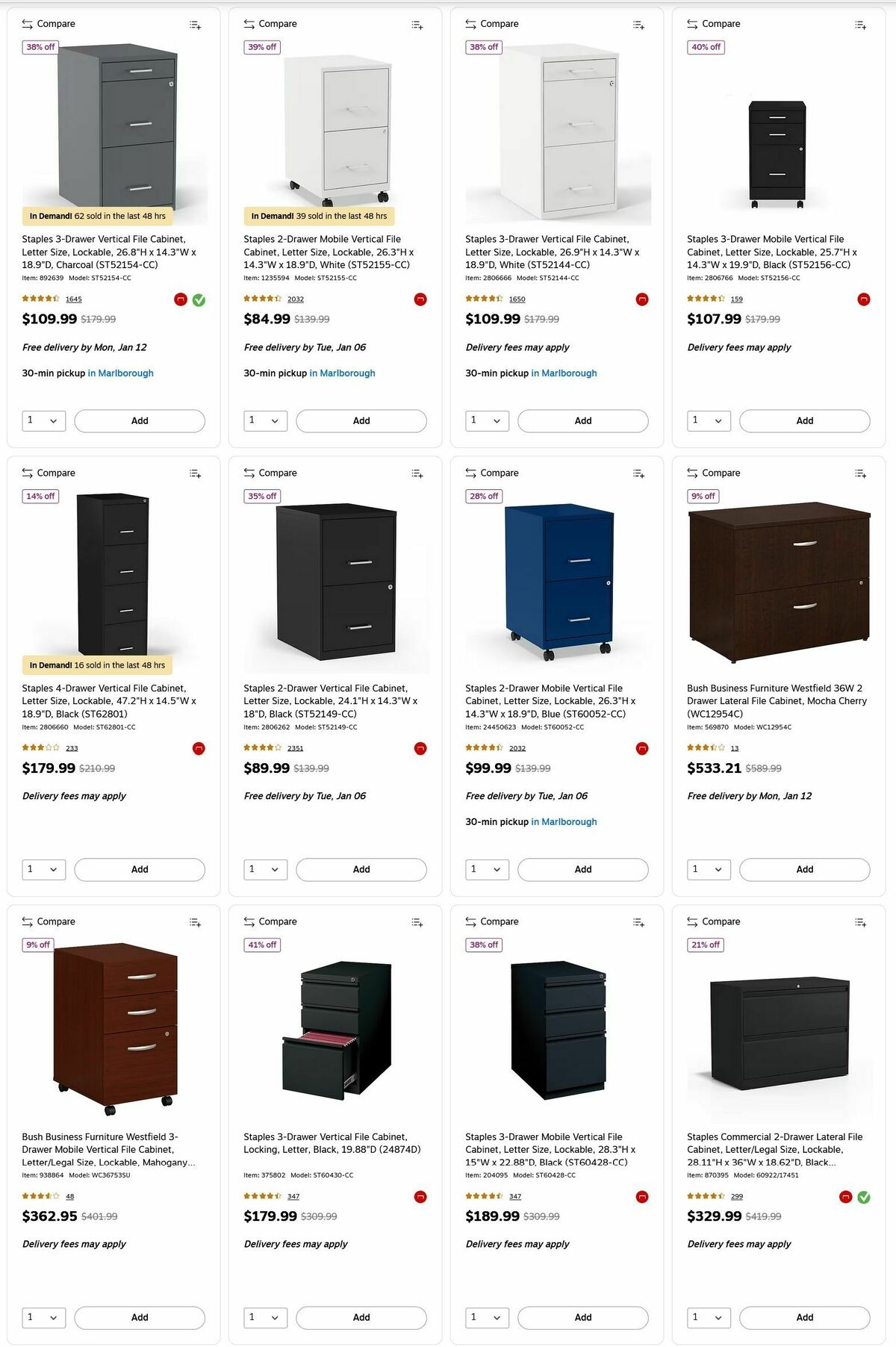
Task: Open the Marlborough pickup location link
Action: (122, 373)
